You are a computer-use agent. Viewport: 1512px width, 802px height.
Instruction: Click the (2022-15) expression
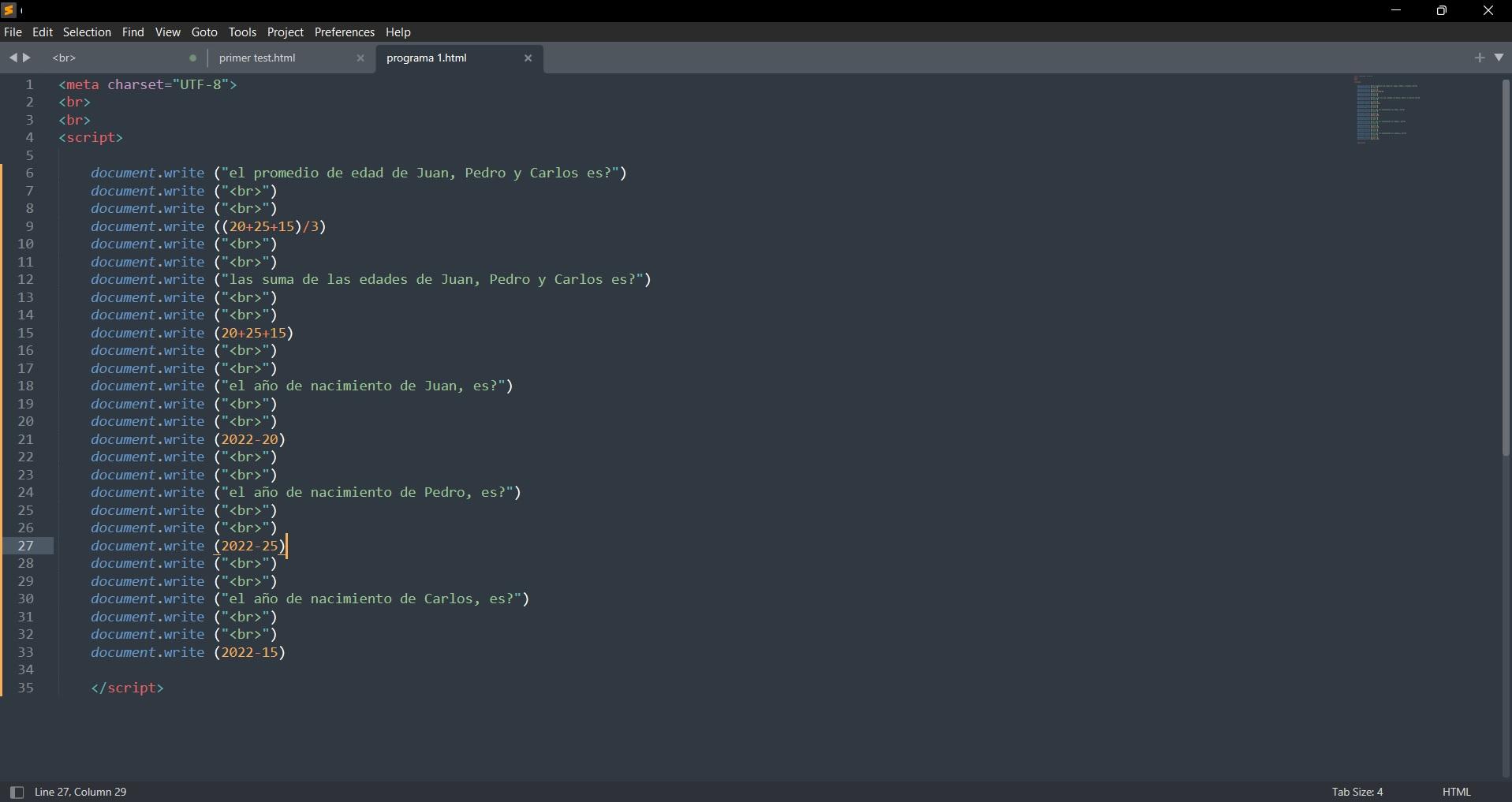(x=249, y=652)
